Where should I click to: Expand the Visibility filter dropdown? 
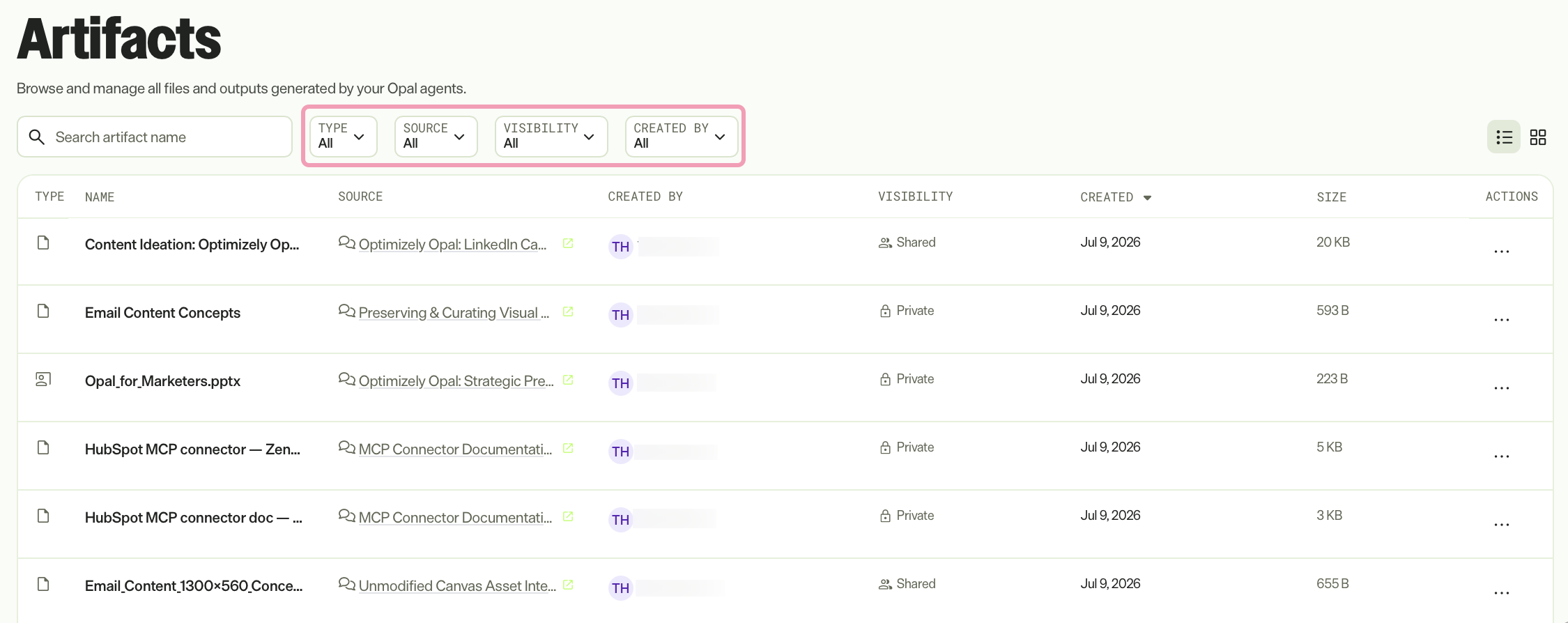coord(551,137)
